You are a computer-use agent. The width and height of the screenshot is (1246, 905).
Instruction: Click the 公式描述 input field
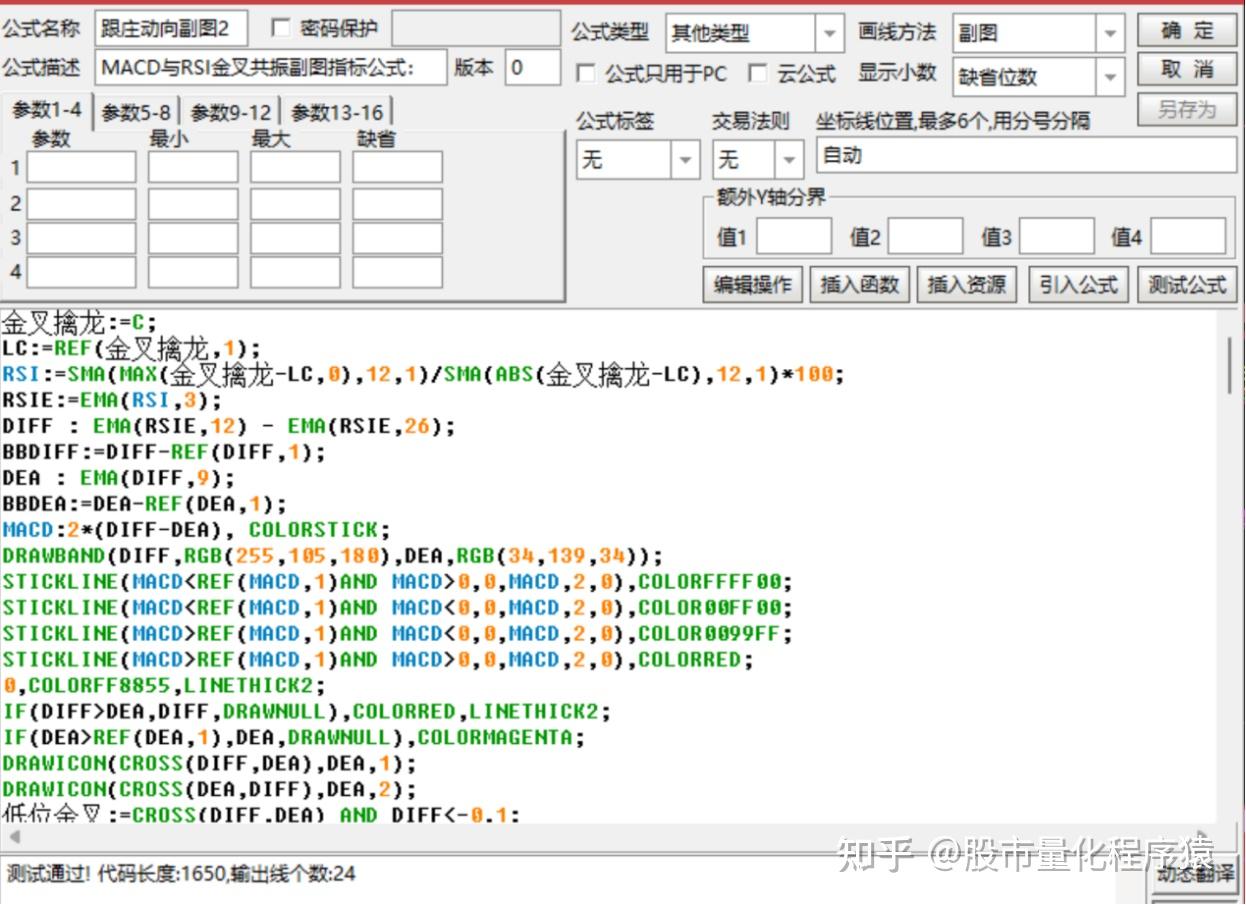click(271, 68)
